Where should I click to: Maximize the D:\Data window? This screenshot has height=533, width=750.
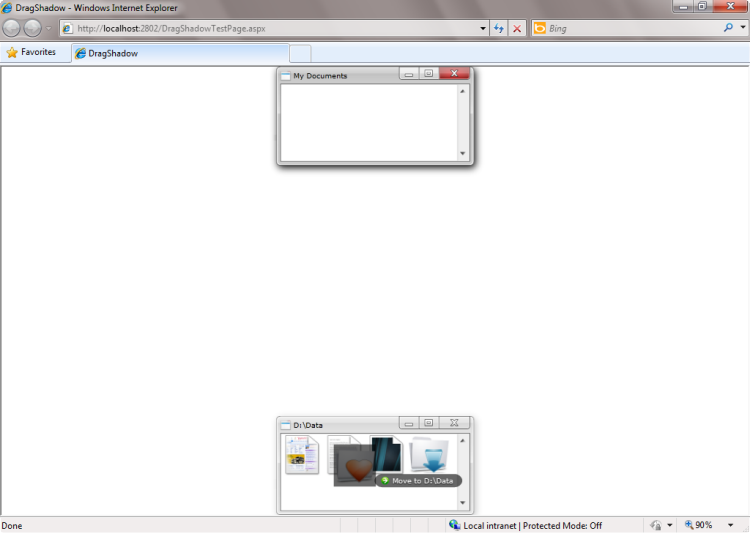(429, 423)
